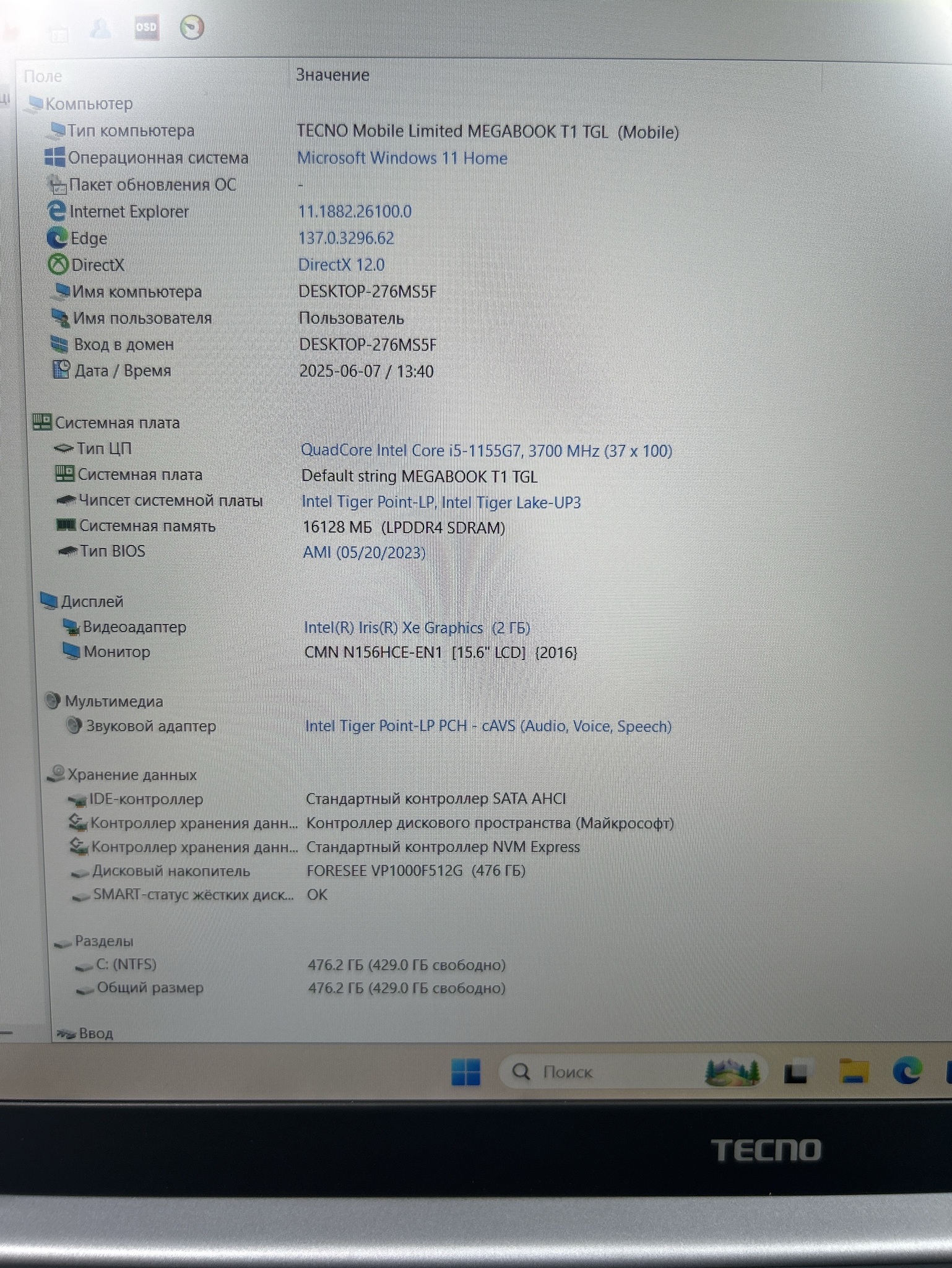952x1268 pixels.
Task: Select the Монитор row label
Action: (x=117, y=651)
